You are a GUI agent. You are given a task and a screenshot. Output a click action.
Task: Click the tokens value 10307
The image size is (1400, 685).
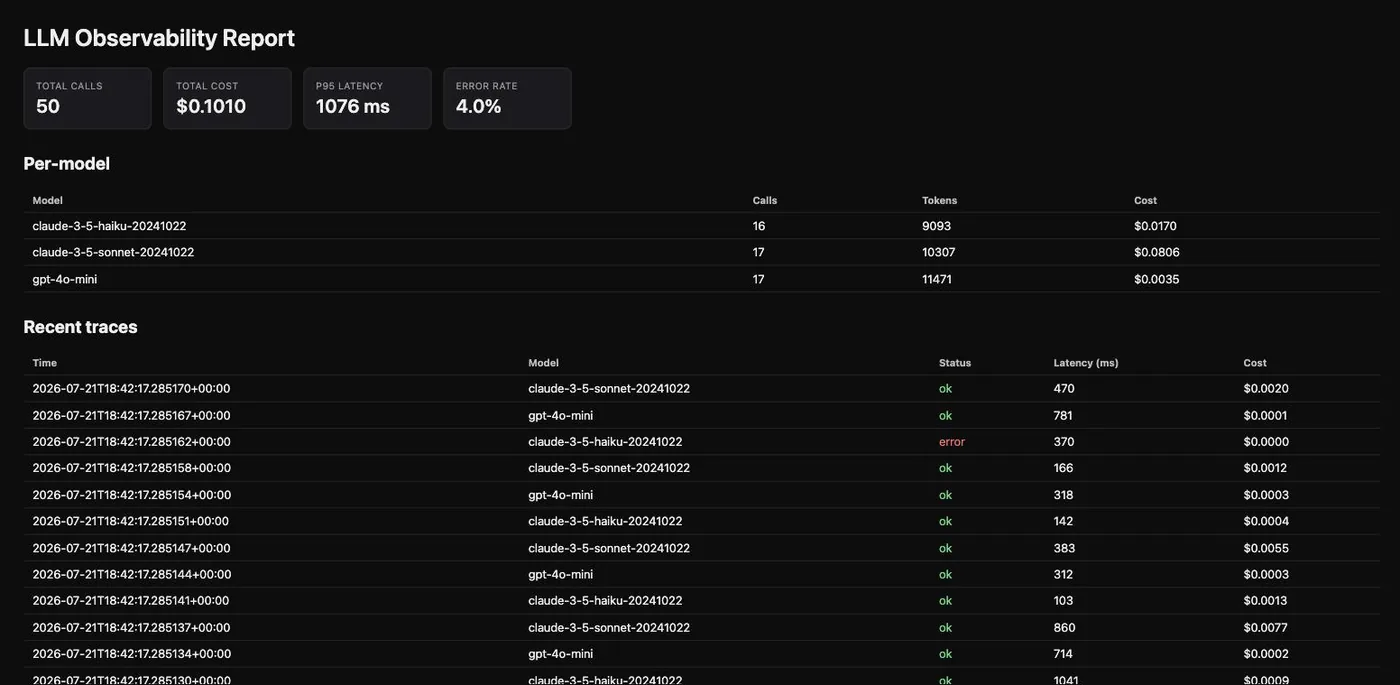[x=939, y=252]
